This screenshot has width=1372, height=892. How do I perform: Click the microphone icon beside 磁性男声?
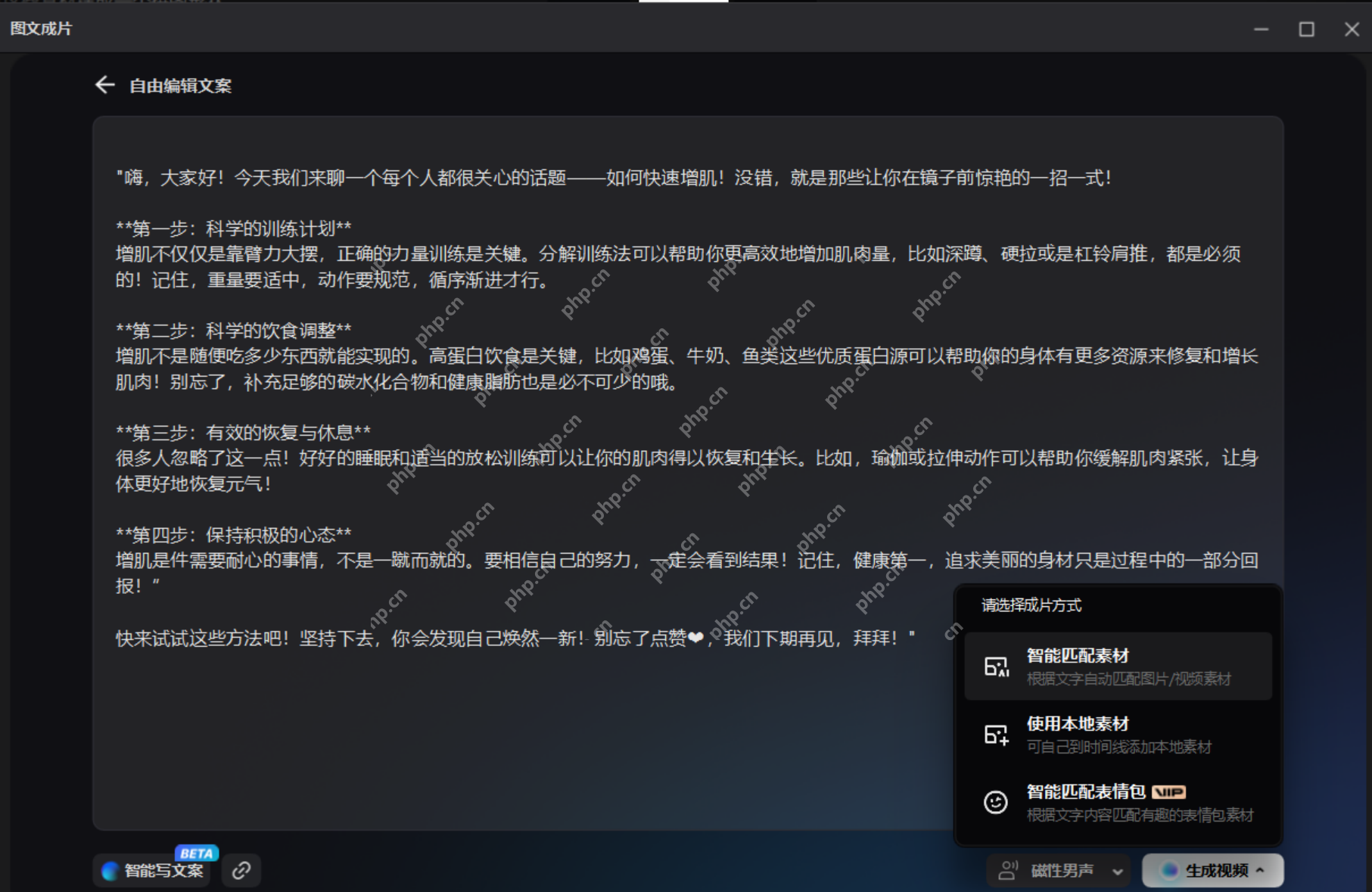click(1009, 870)
